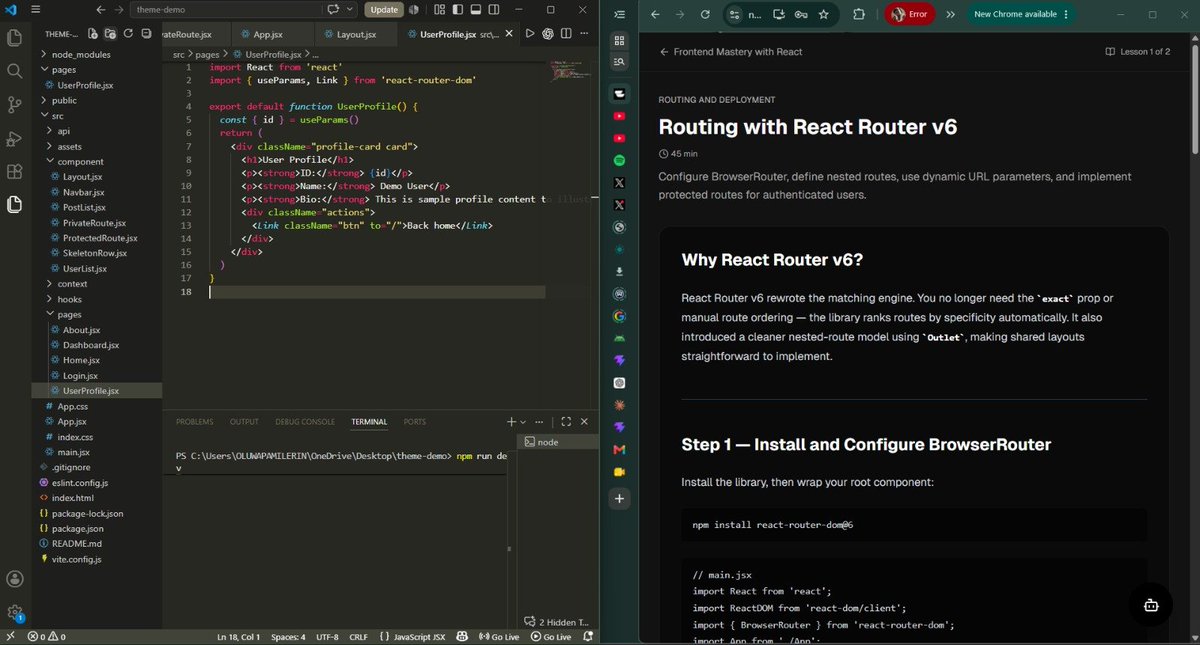This screenshot has width=1200, height=645.
Task: Open Gmail in Chrome side strip
Action: pos(620,449)
